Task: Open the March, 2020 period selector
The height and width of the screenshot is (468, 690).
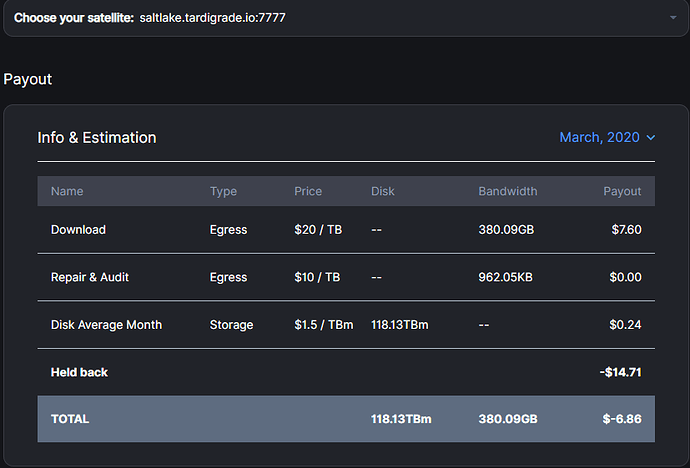Action: 600,137
